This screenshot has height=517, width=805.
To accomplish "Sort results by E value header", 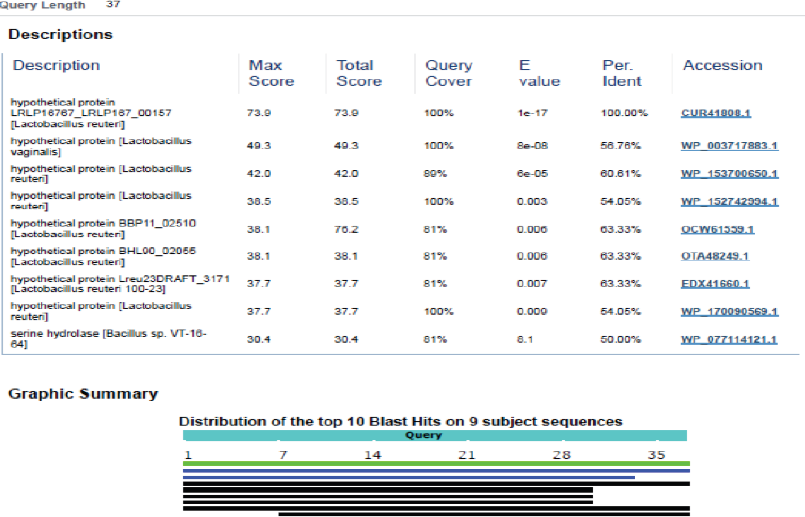I will pyautogui.click(x=539, y=73).
